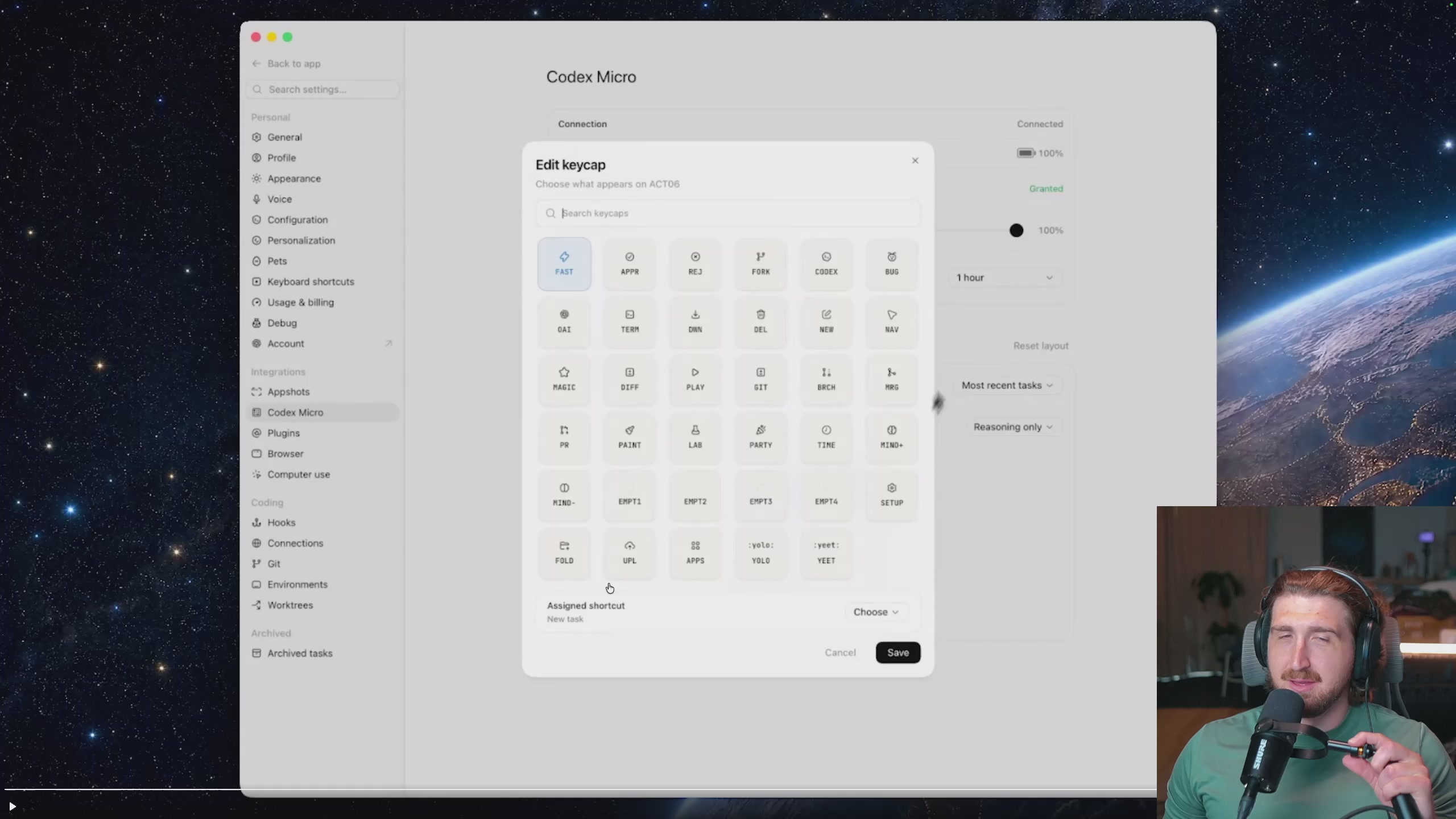
Task: Go to Appearance settings
Action: pos(323,179)
